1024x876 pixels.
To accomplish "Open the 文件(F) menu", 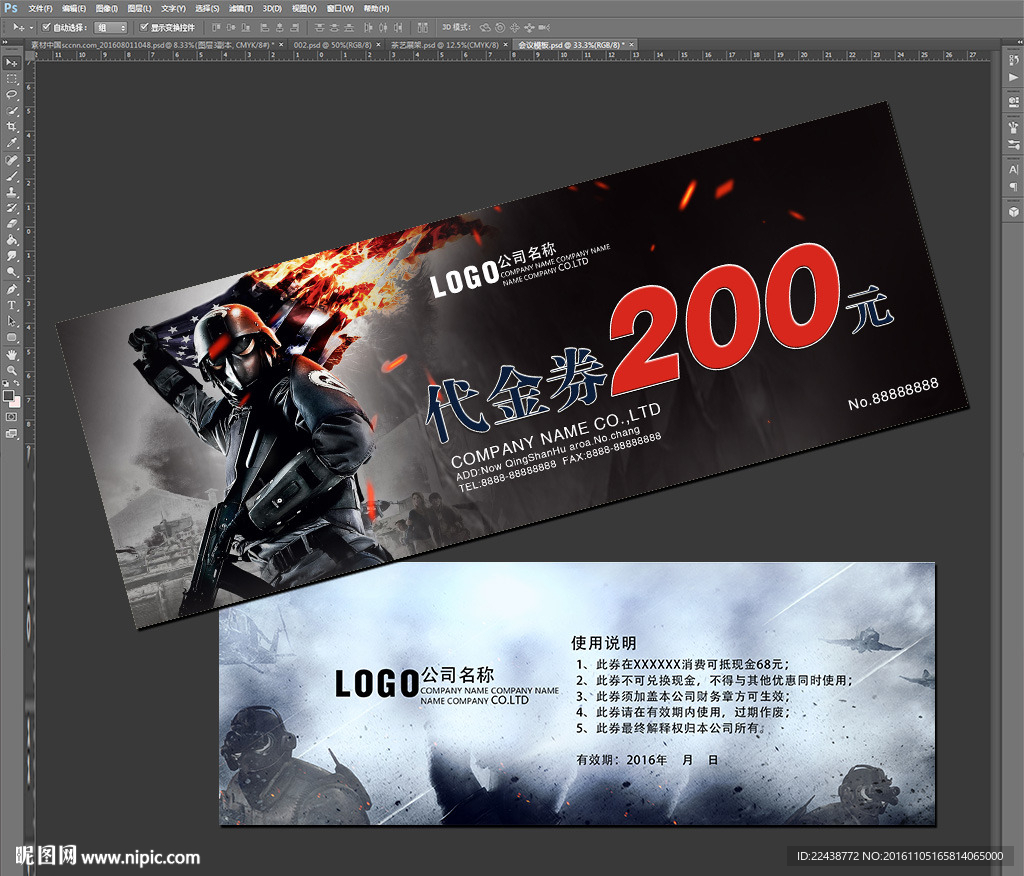I will (40, 8).
